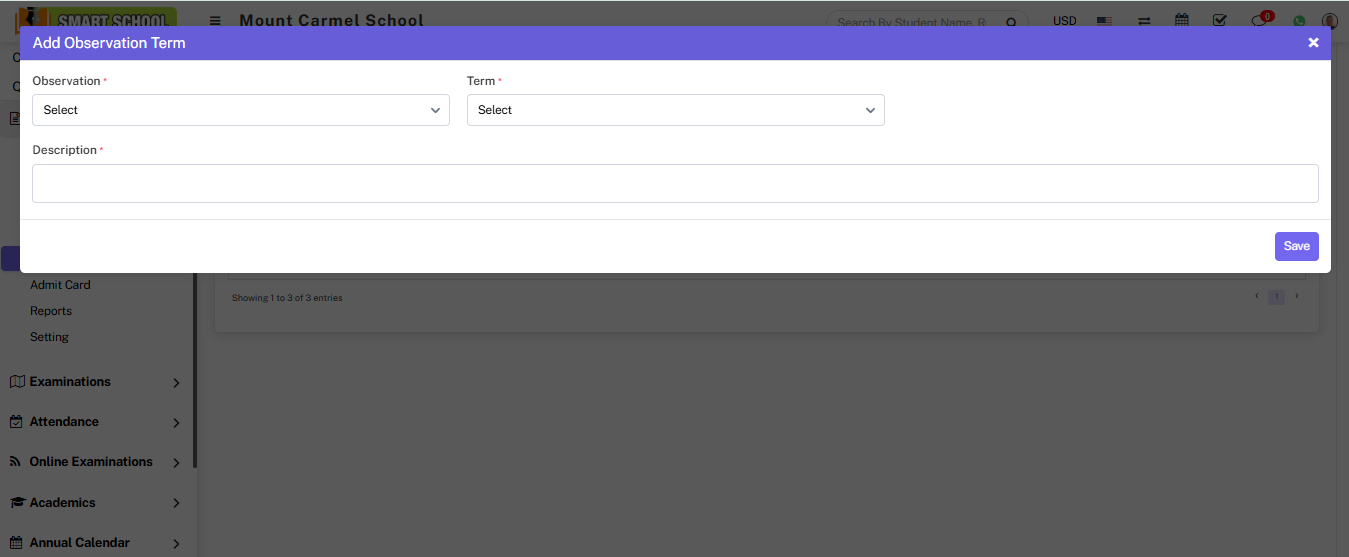Click the switch arrows icon in header
This screenshot has width=1349, height=557.
pyautogui.click(x=1144, y=21)
